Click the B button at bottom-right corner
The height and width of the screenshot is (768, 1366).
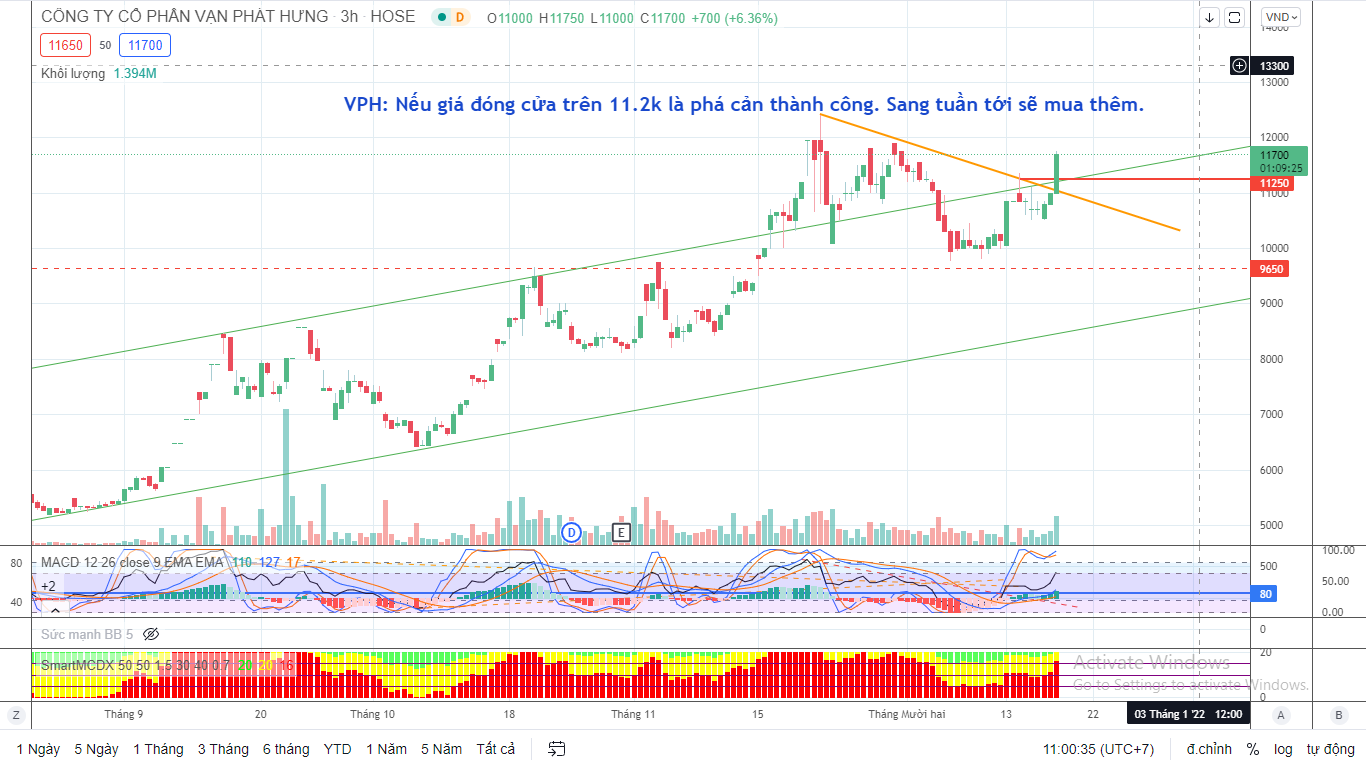point(1338,715)
